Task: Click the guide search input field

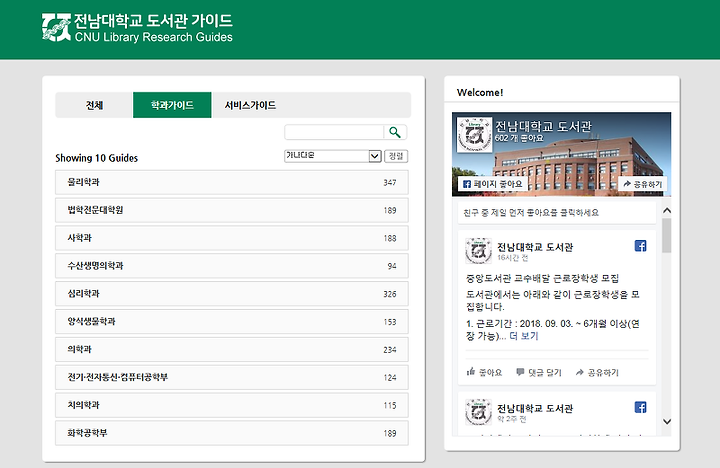Action: click(334, 132)
